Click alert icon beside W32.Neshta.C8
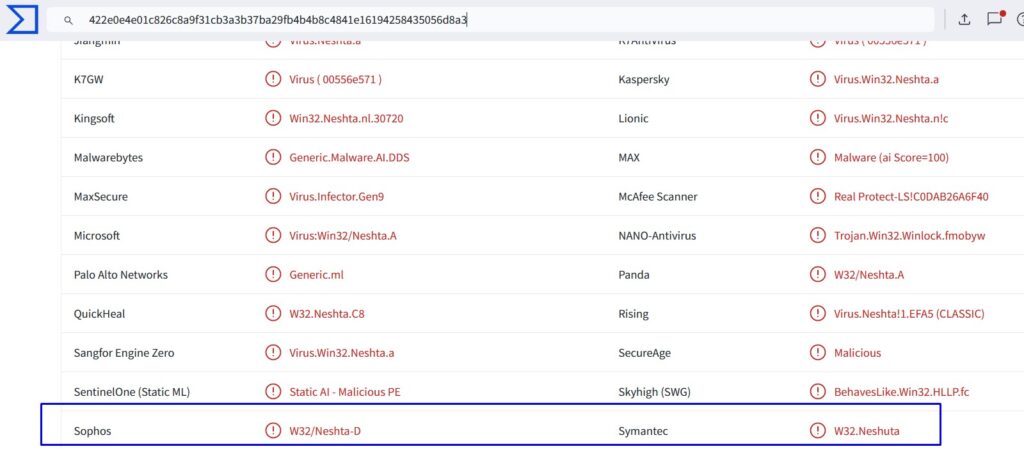The width and height of the screenshot is (1024, 449). click(x=272, y=313)
